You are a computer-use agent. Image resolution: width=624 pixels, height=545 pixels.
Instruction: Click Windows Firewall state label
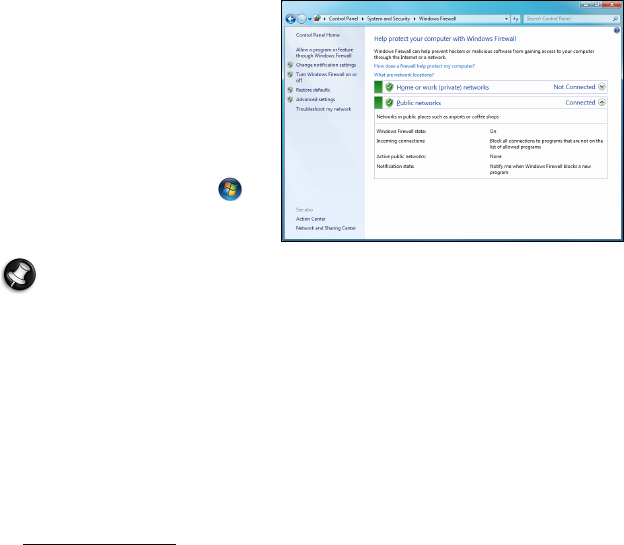click(x=401, y=131)
